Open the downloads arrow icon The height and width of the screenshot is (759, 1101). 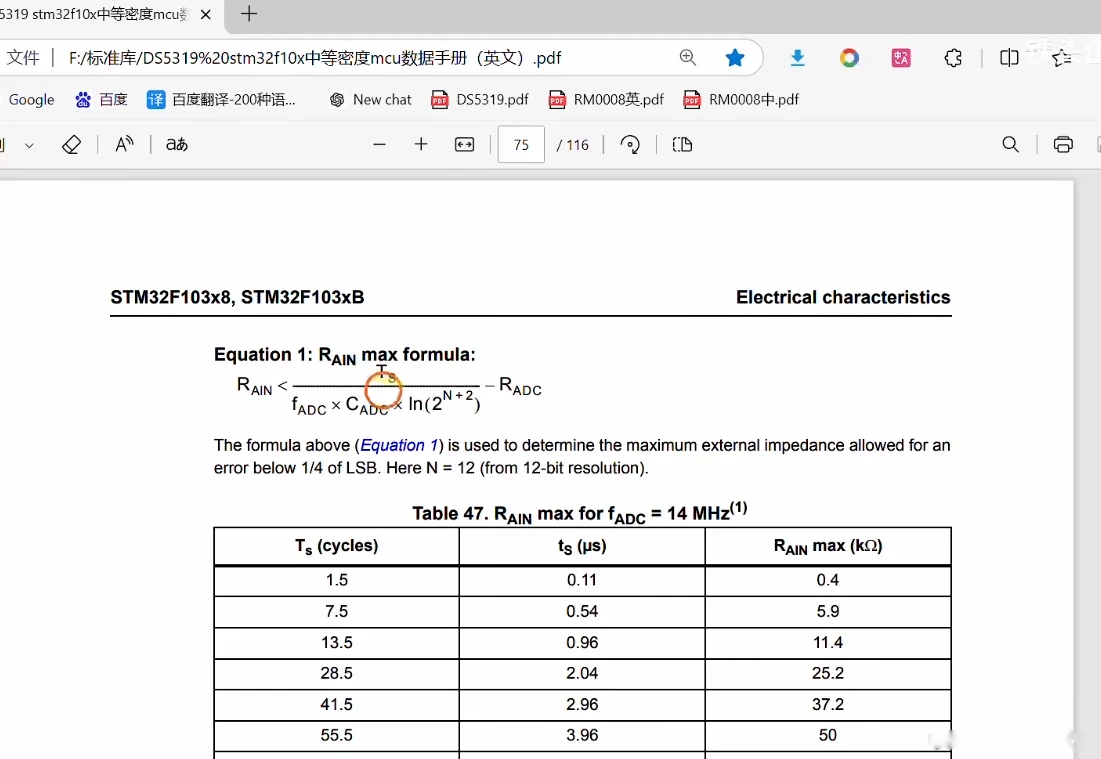tap(797, 58)
